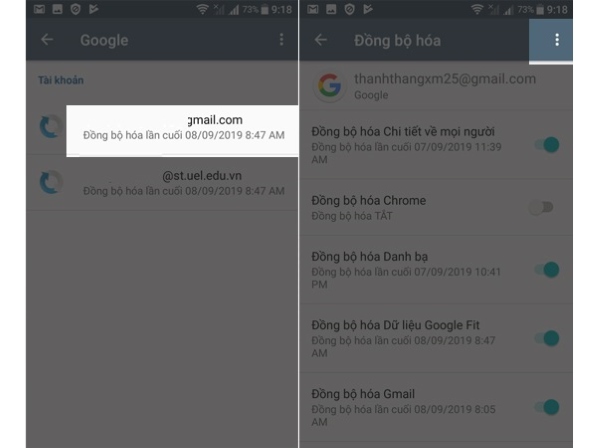
Task: Disable Đồng bộ hóa Gmail switch
Action: pyautogui.click(x=548, y=407)
